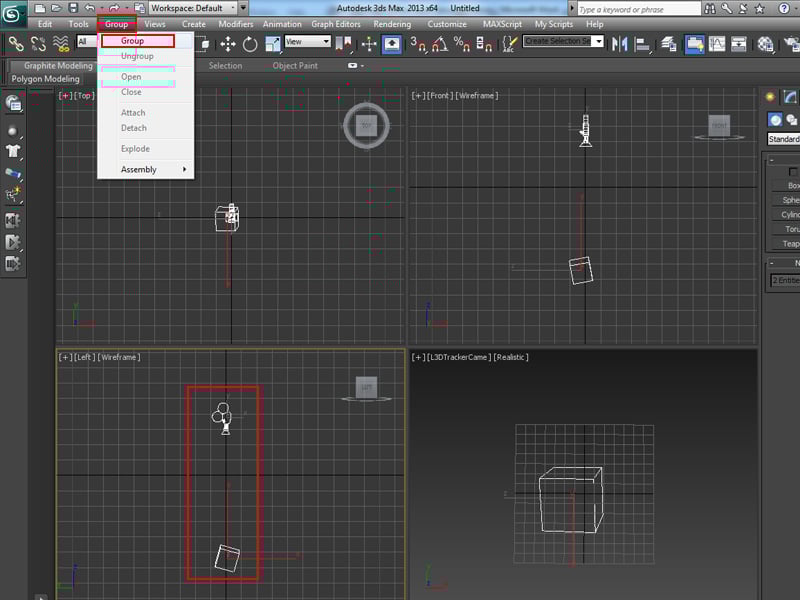Select the Bind to Space Warp tool
800x600 pixels.
coord(61,44)
